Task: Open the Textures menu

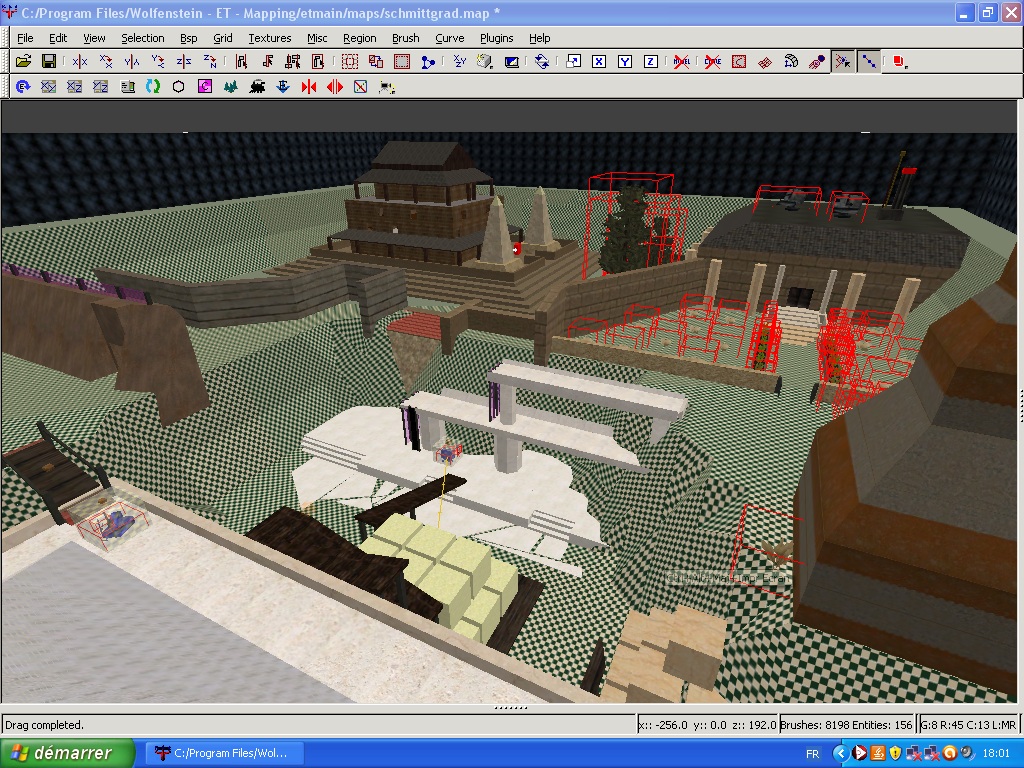Action: tap(270, 38)
